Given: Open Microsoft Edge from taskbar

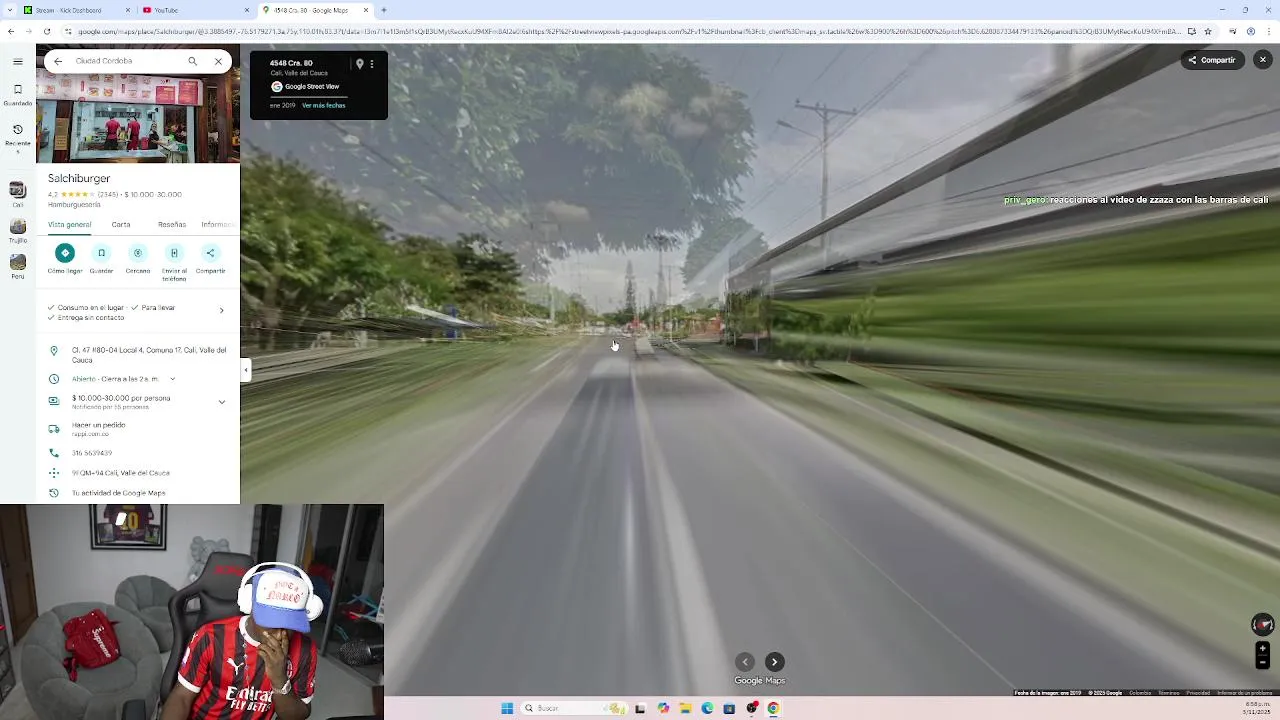Looking at the screenshot, I should click(x=707, y=708).
